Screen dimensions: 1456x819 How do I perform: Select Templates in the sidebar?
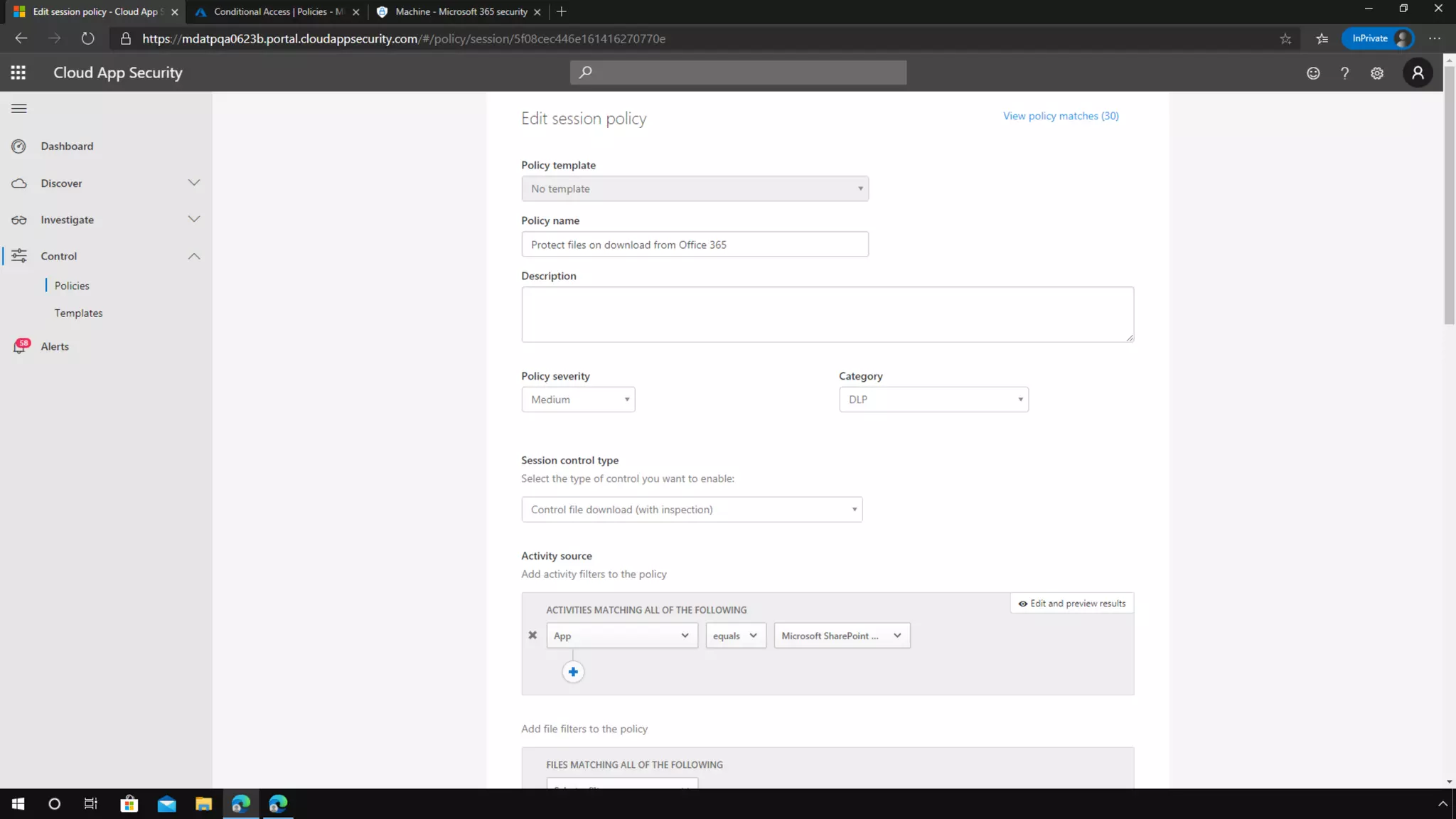pos(78,313)
